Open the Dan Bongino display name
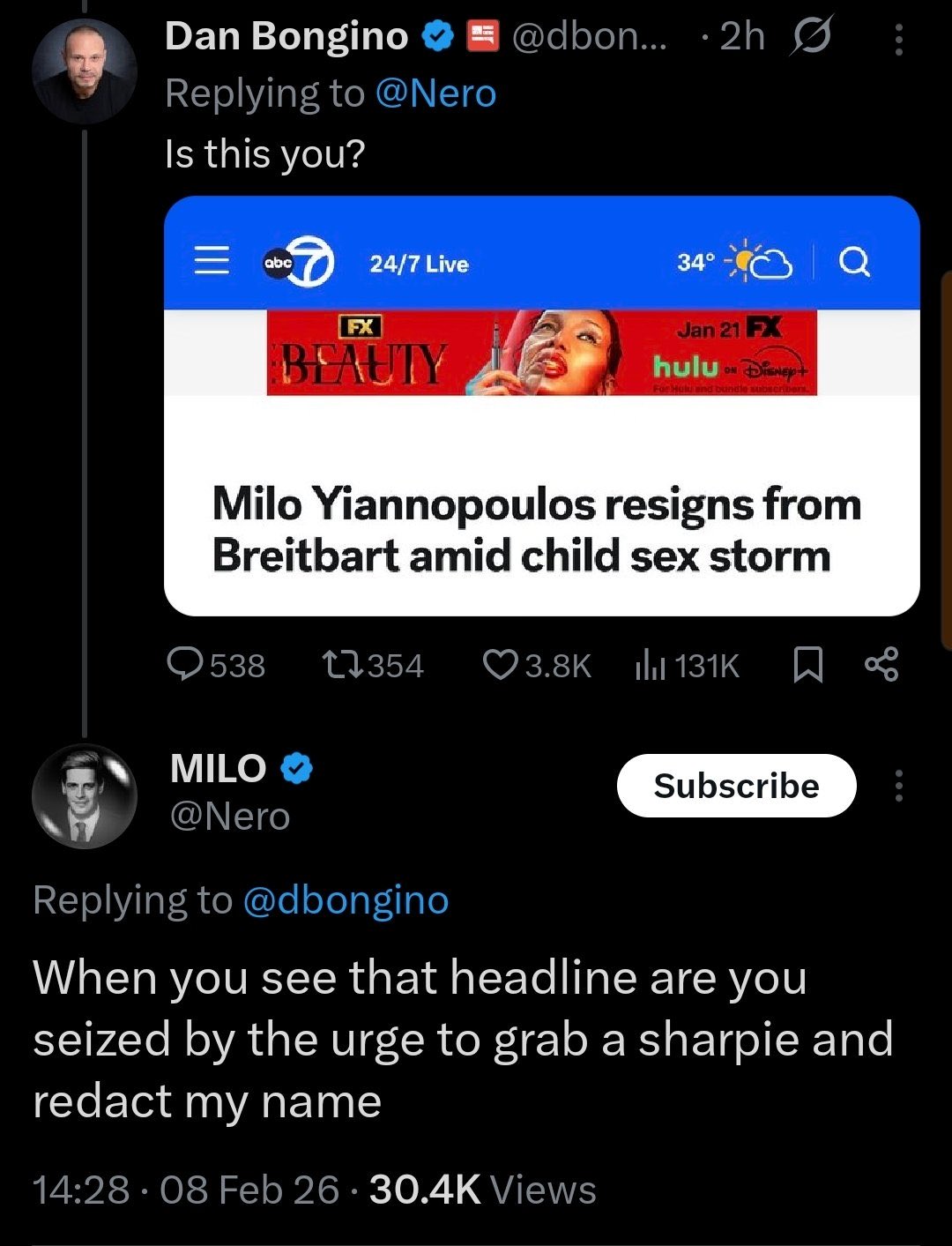952x1246 pixels. [x=286, y=37]
